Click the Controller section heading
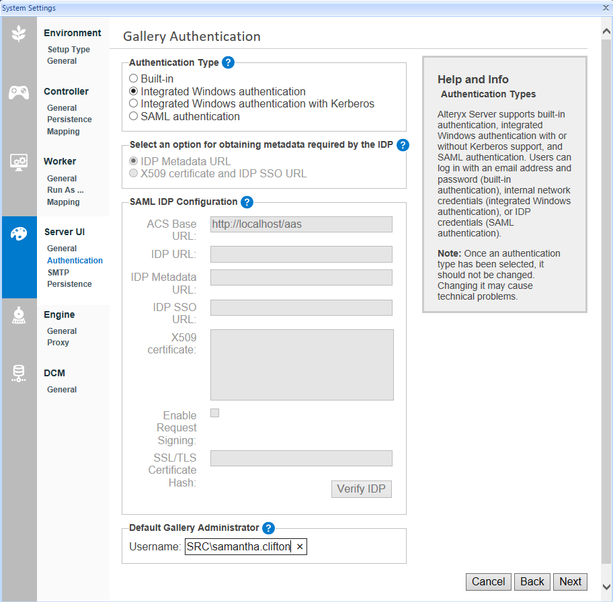 coord(66,91)
